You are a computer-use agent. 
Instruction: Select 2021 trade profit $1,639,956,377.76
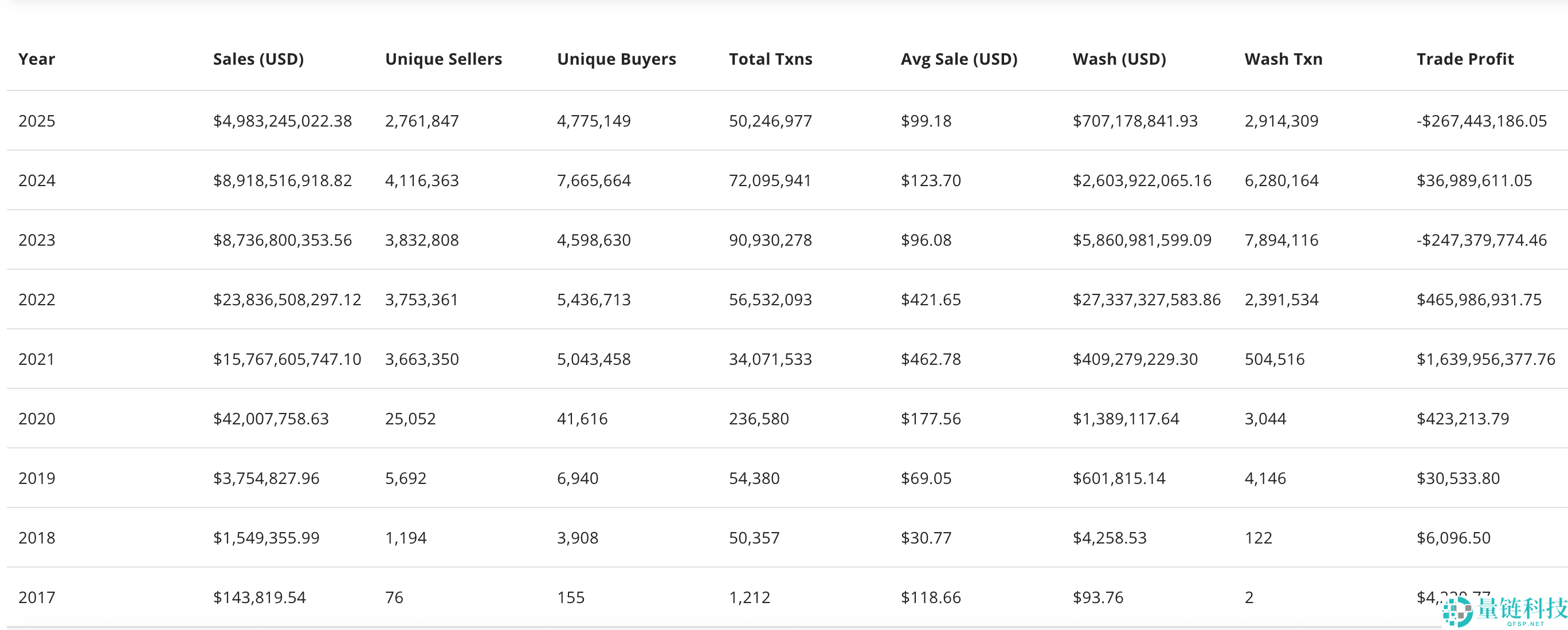coord(1485,360)
